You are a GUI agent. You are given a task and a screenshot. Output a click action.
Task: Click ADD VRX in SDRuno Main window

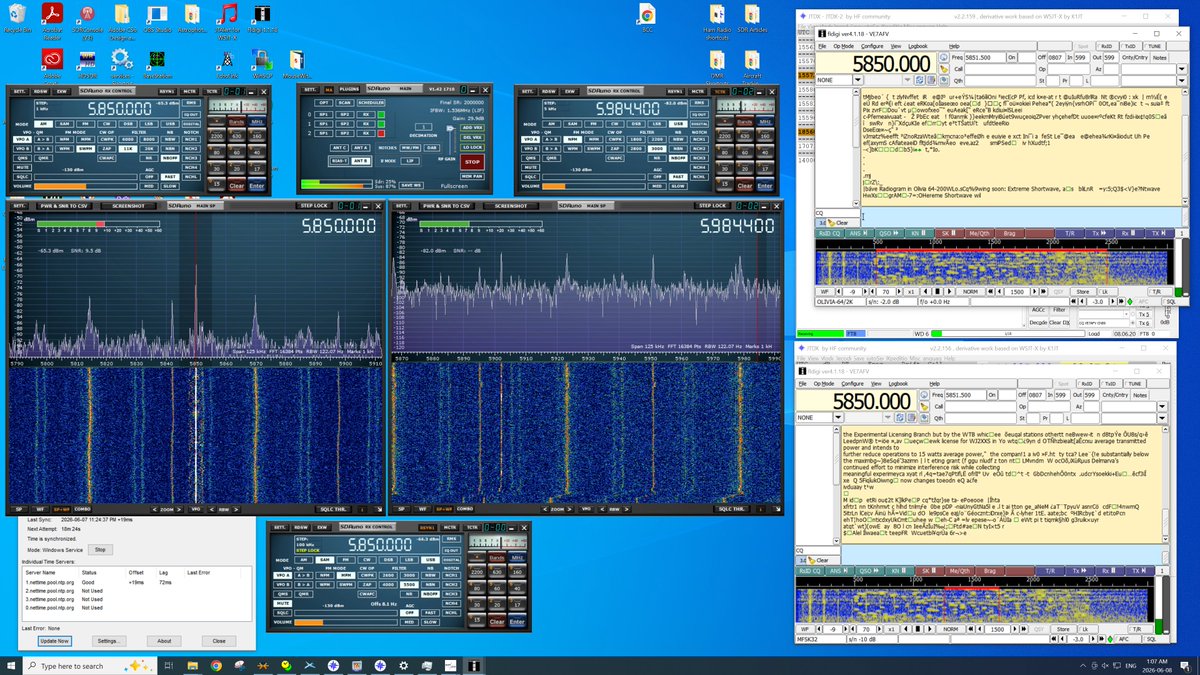(473, 129)
